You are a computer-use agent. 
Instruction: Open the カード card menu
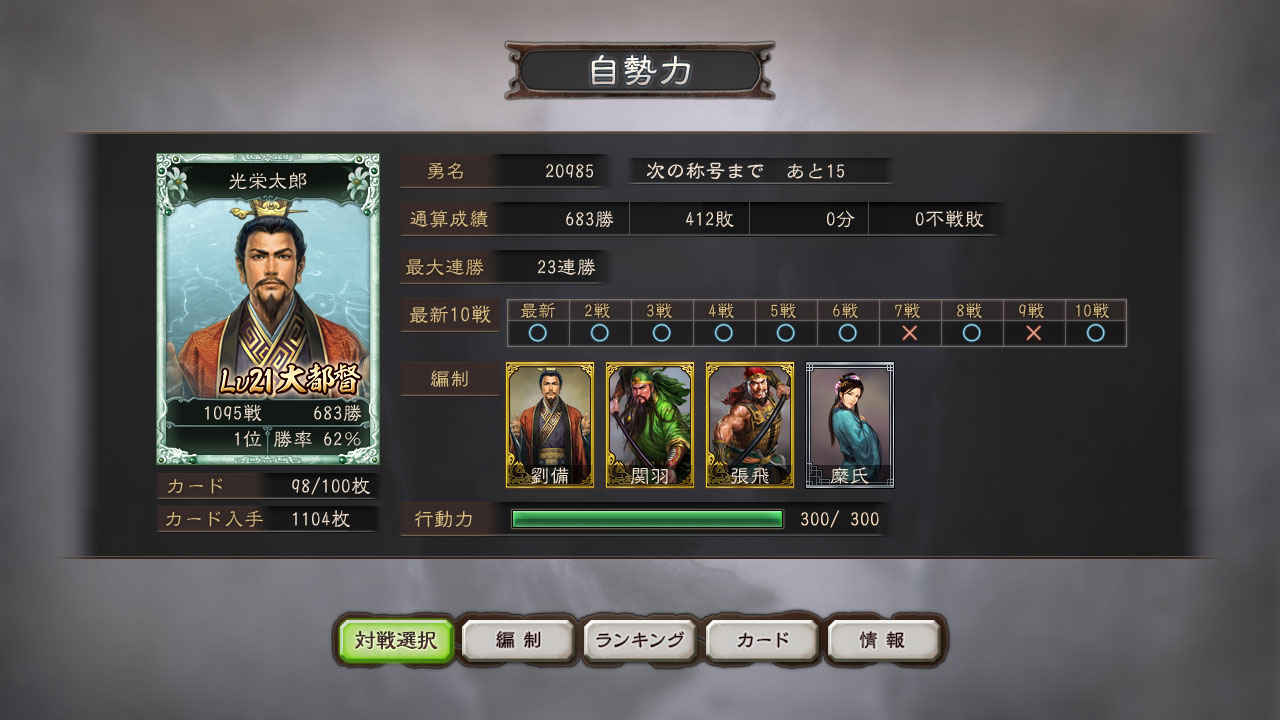(x=762, y=641)
